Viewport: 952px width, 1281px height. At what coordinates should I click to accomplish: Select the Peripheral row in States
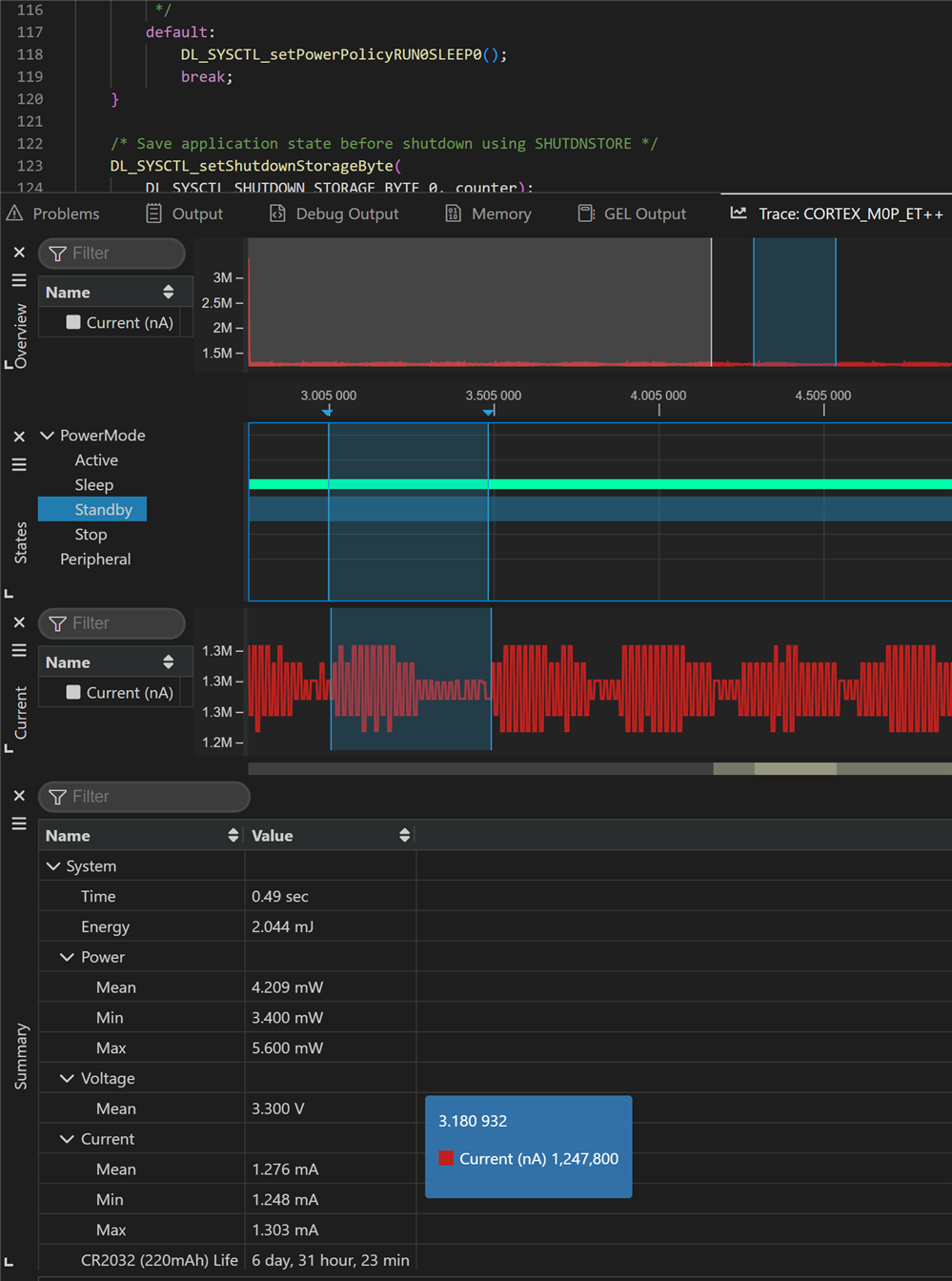coord(95,559)
